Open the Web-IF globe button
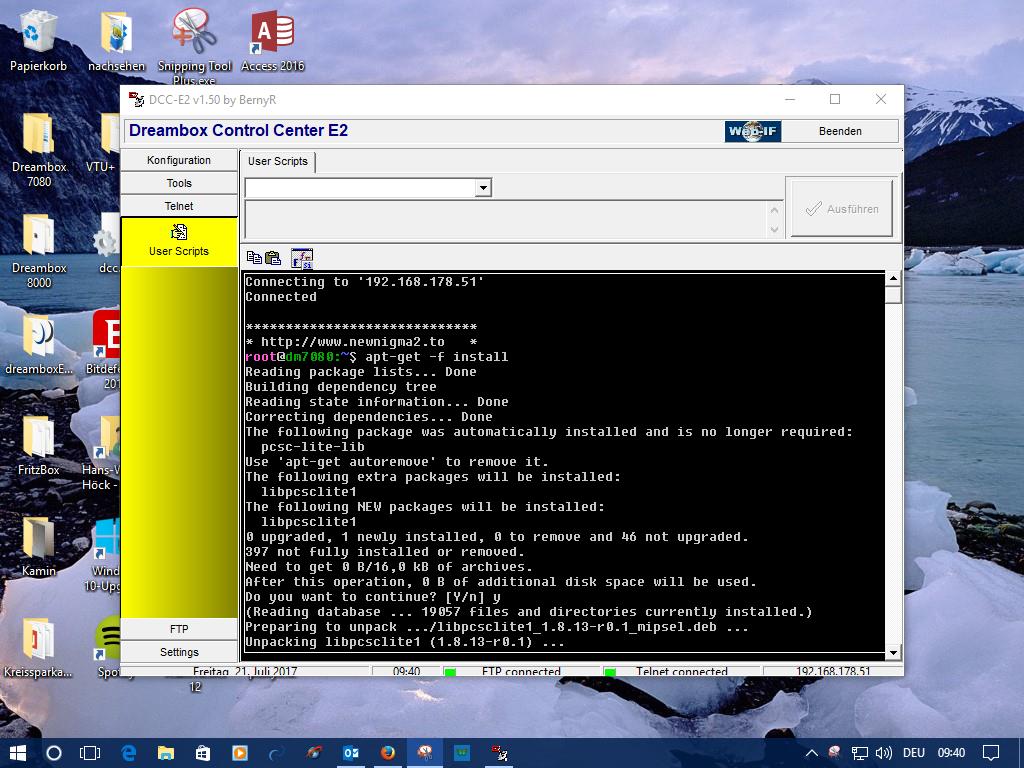The height and width of the screenshot is (768, 1024). click(752, 131)
